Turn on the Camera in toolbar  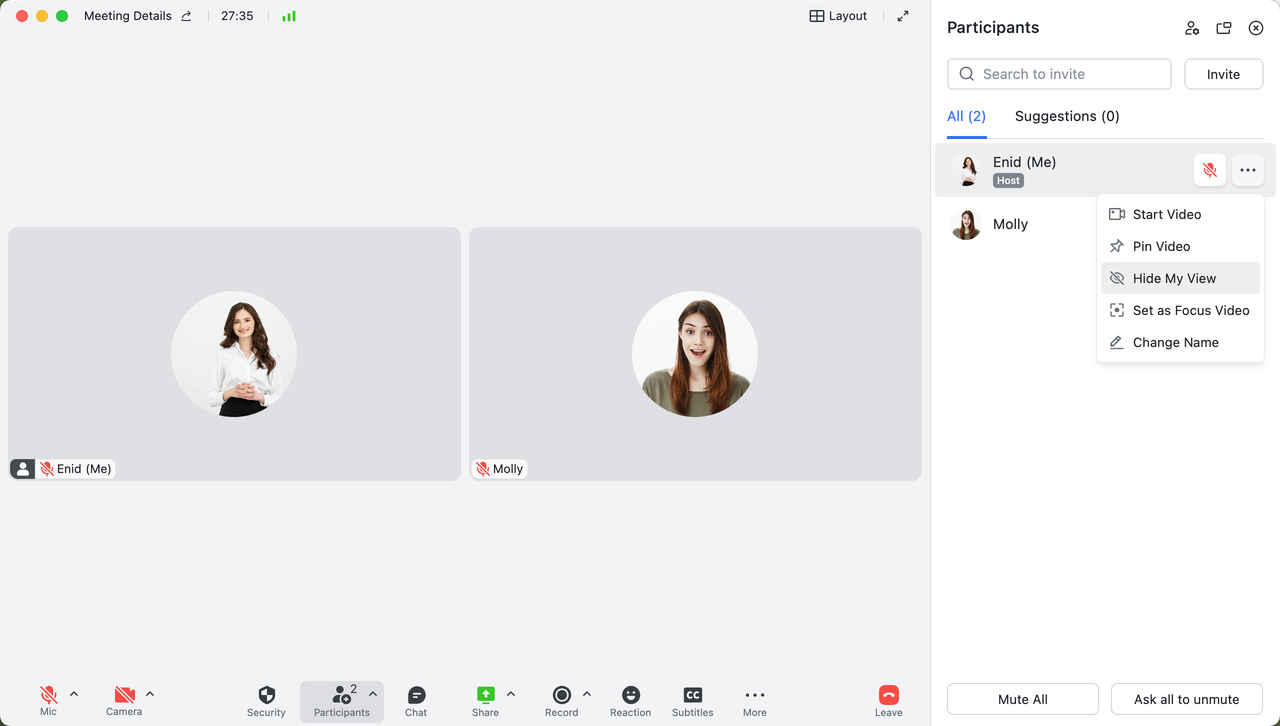coord(124,696)
